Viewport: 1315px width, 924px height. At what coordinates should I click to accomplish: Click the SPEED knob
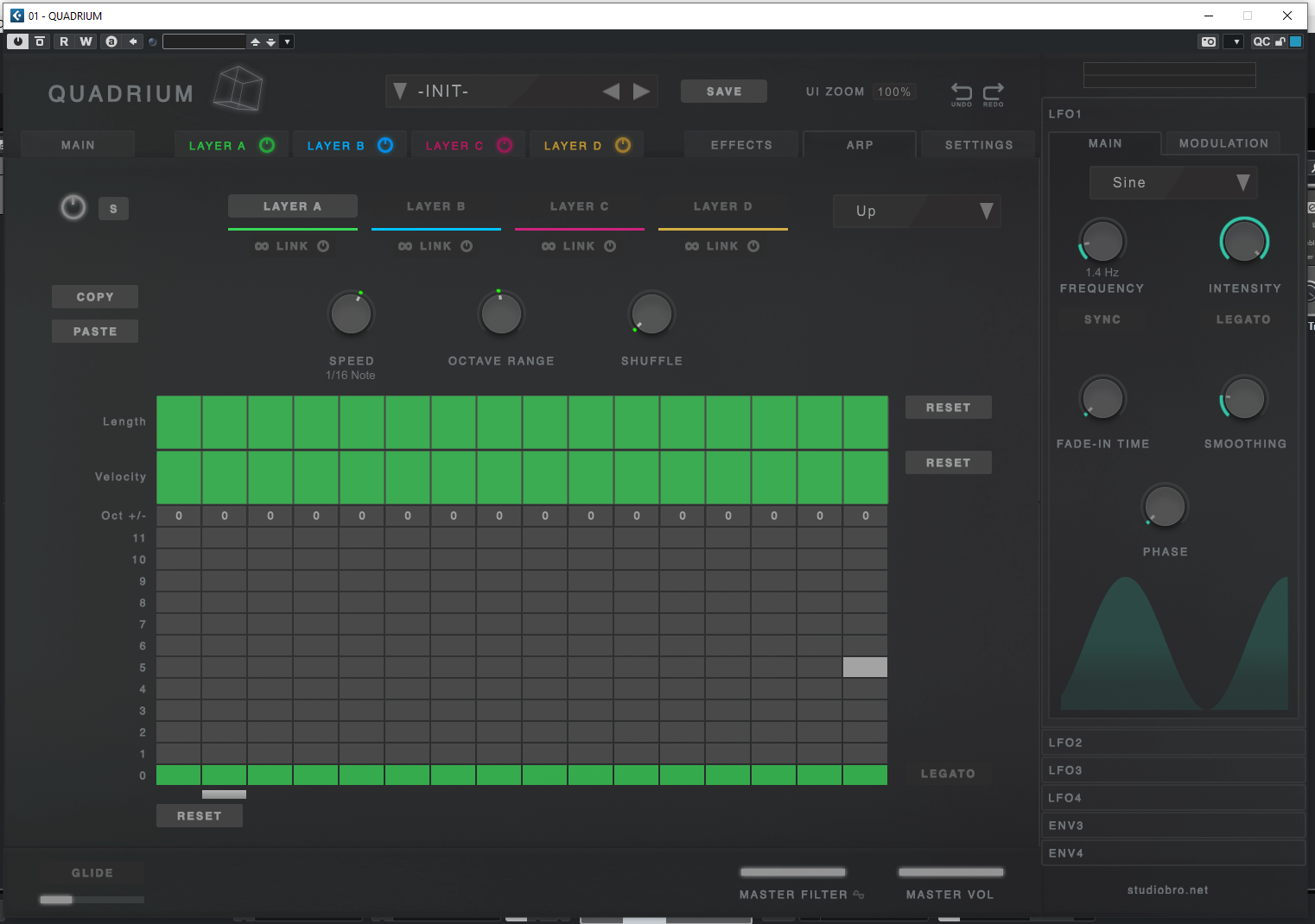coord(352,313)
